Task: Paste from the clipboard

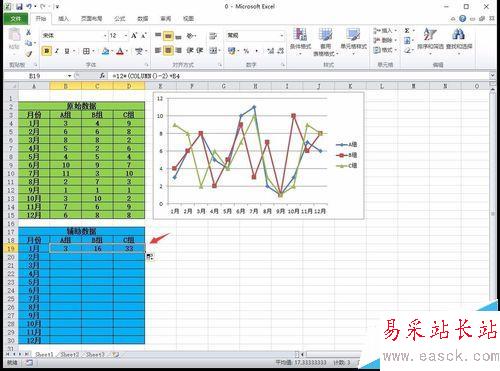Action: point(14,39)
